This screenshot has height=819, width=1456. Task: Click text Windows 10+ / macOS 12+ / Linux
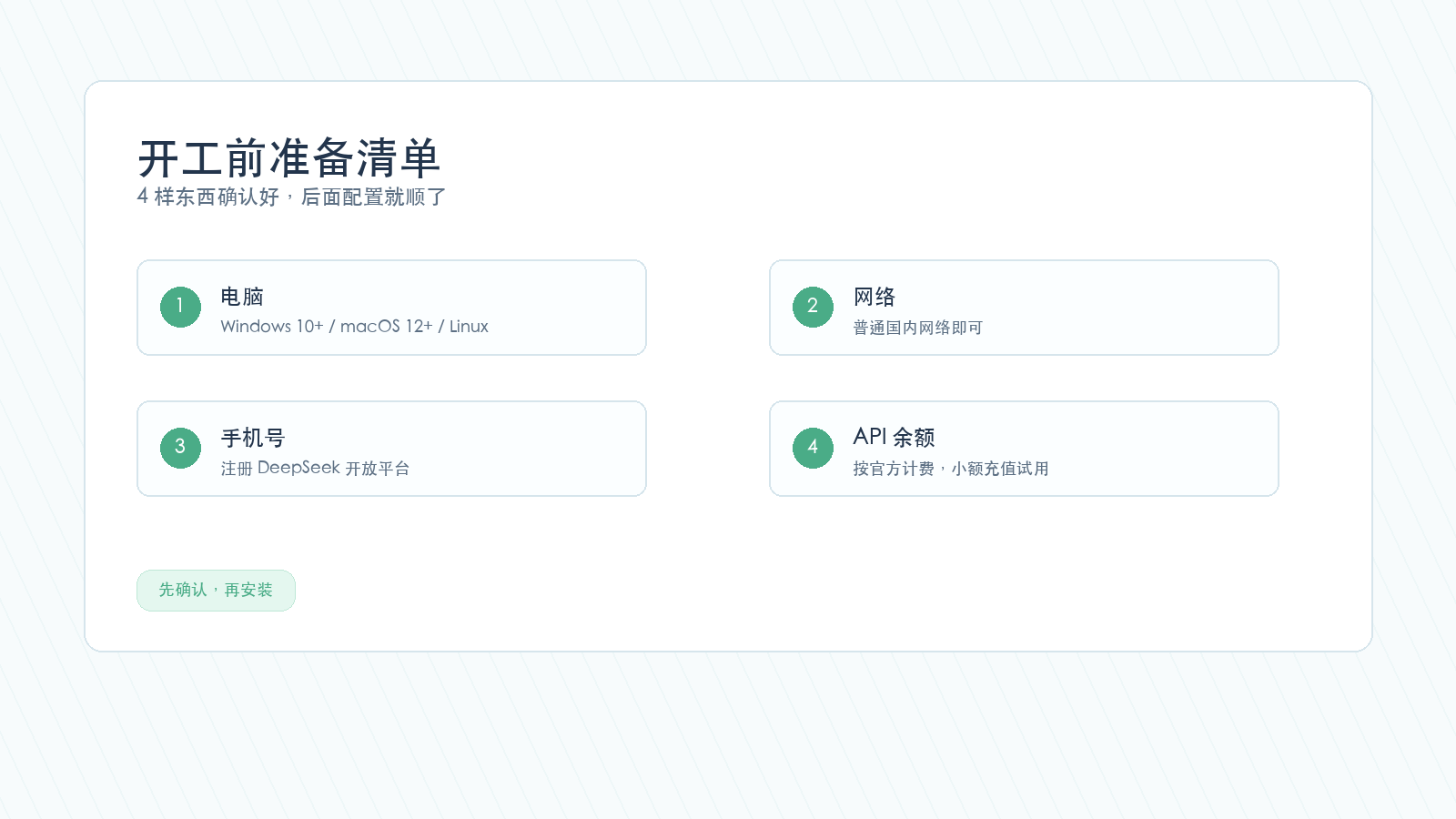pyautogui.click(x=354, y=327)
